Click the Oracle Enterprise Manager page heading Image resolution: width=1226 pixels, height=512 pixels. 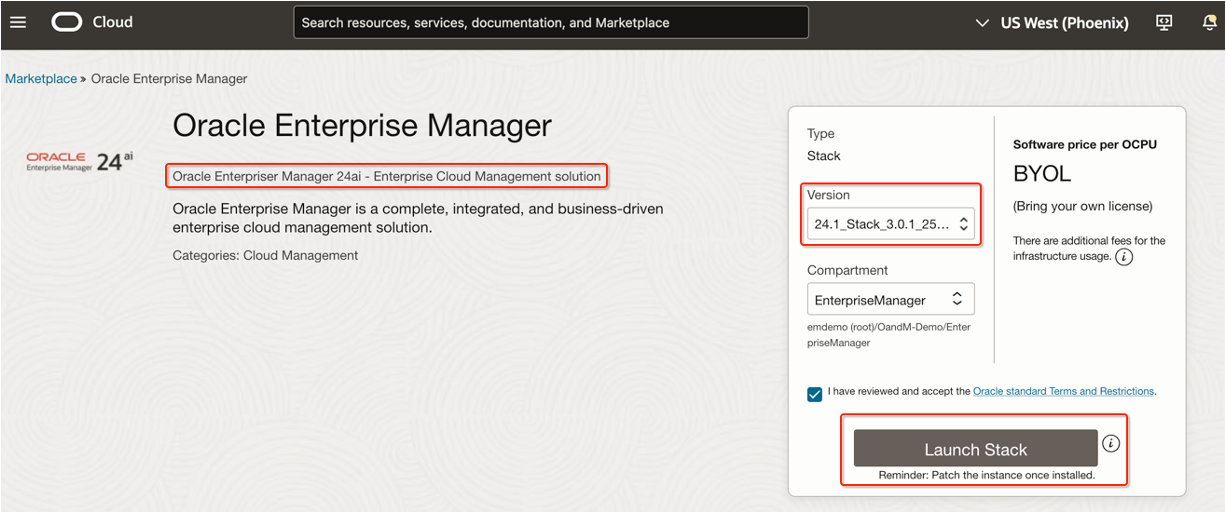click(x=362, y=125)
